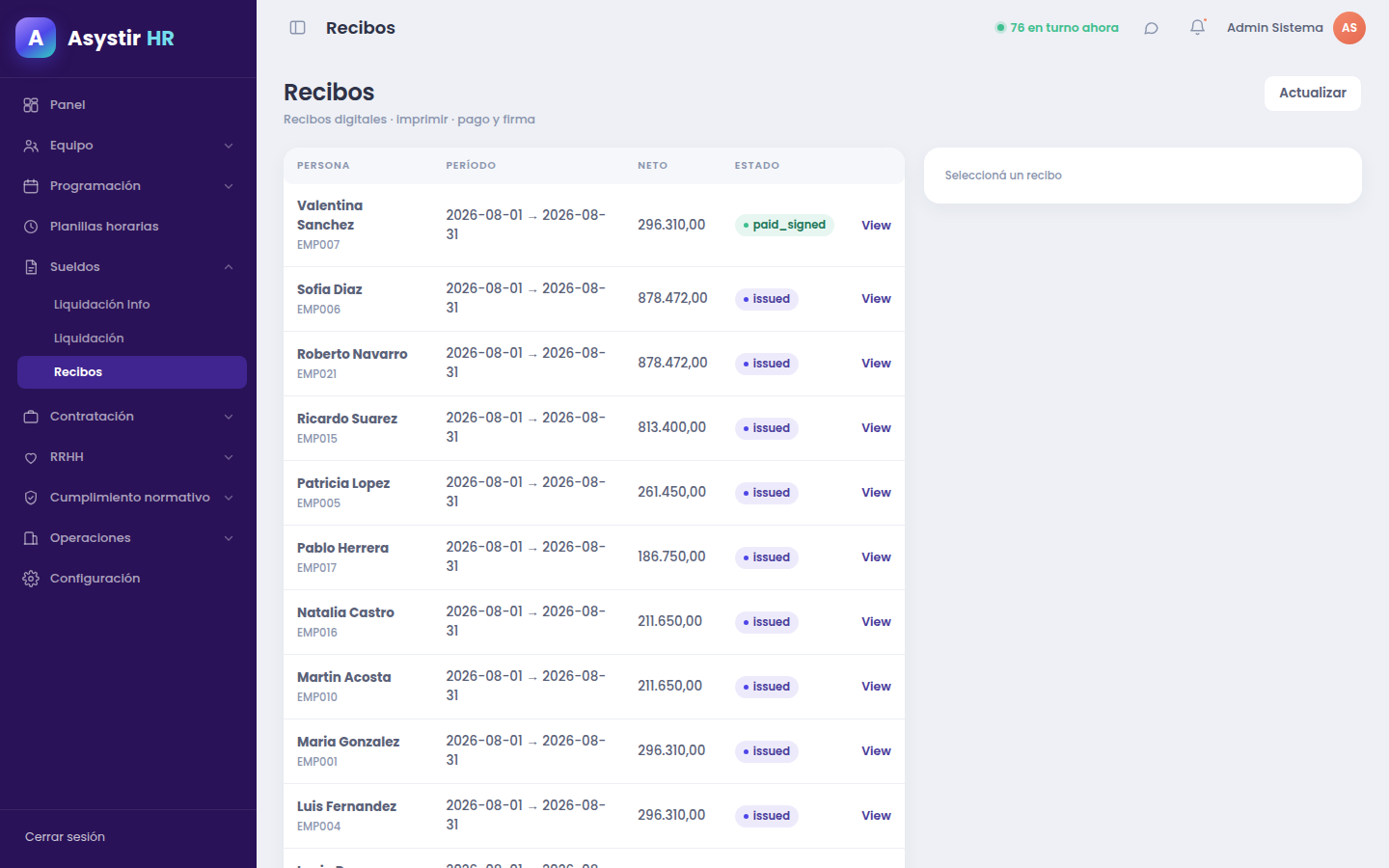This screenshot has width=1389, height=868.
Task: Expand the Programación menu chevron
Action: 229,186
